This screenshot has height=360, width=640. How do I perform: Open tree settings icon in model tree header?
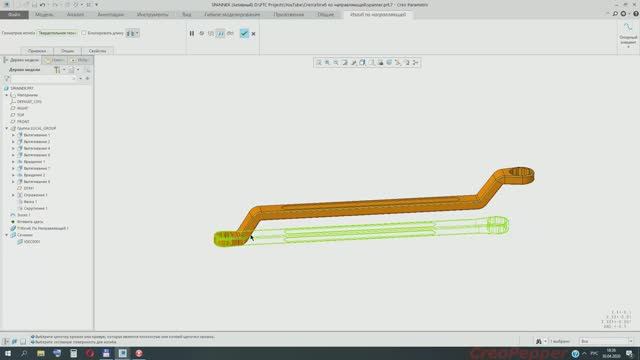58,70
